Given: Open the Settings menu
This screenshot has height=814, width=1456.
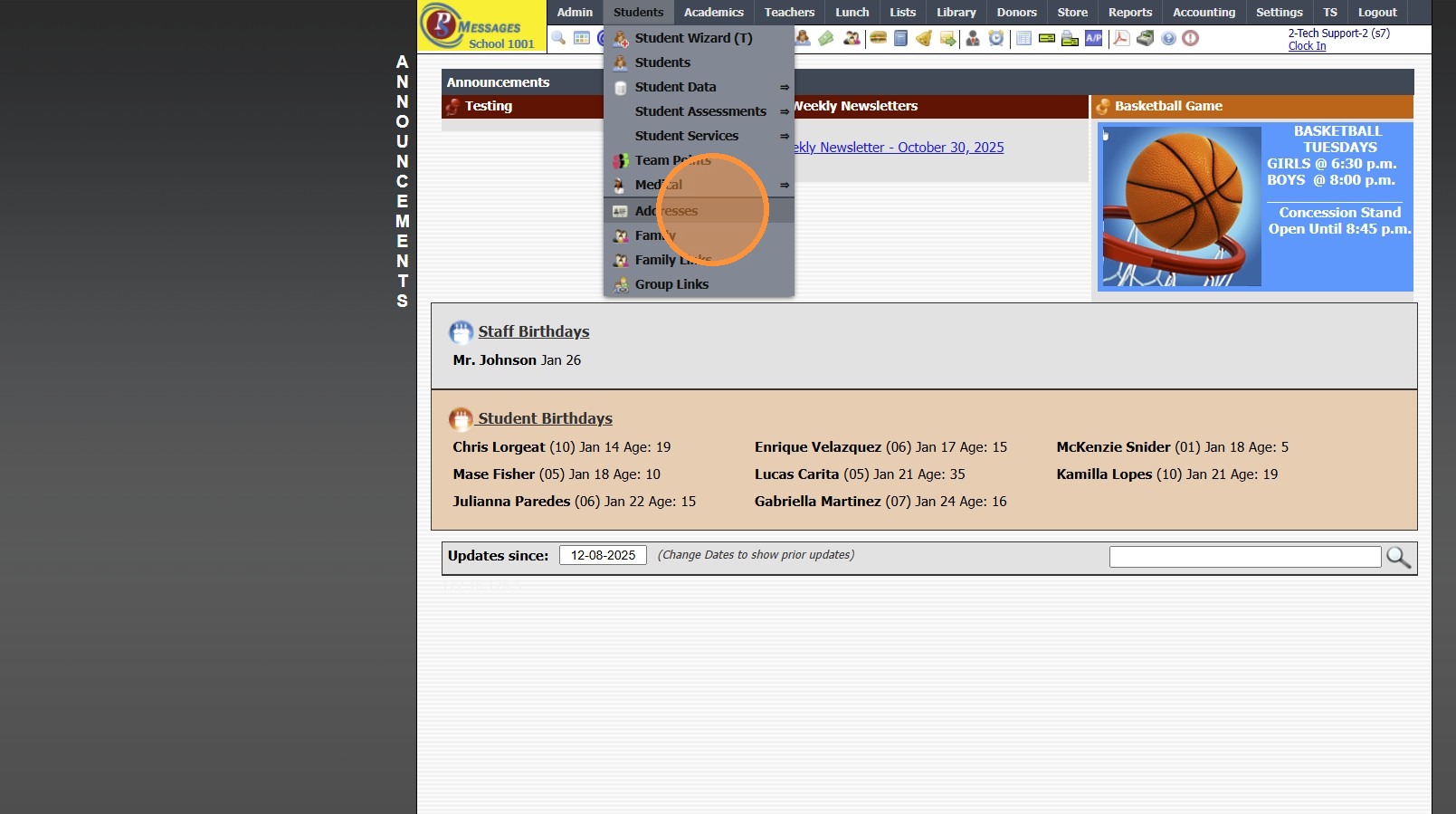Looking at the screenshot, I should (1280, 13).
